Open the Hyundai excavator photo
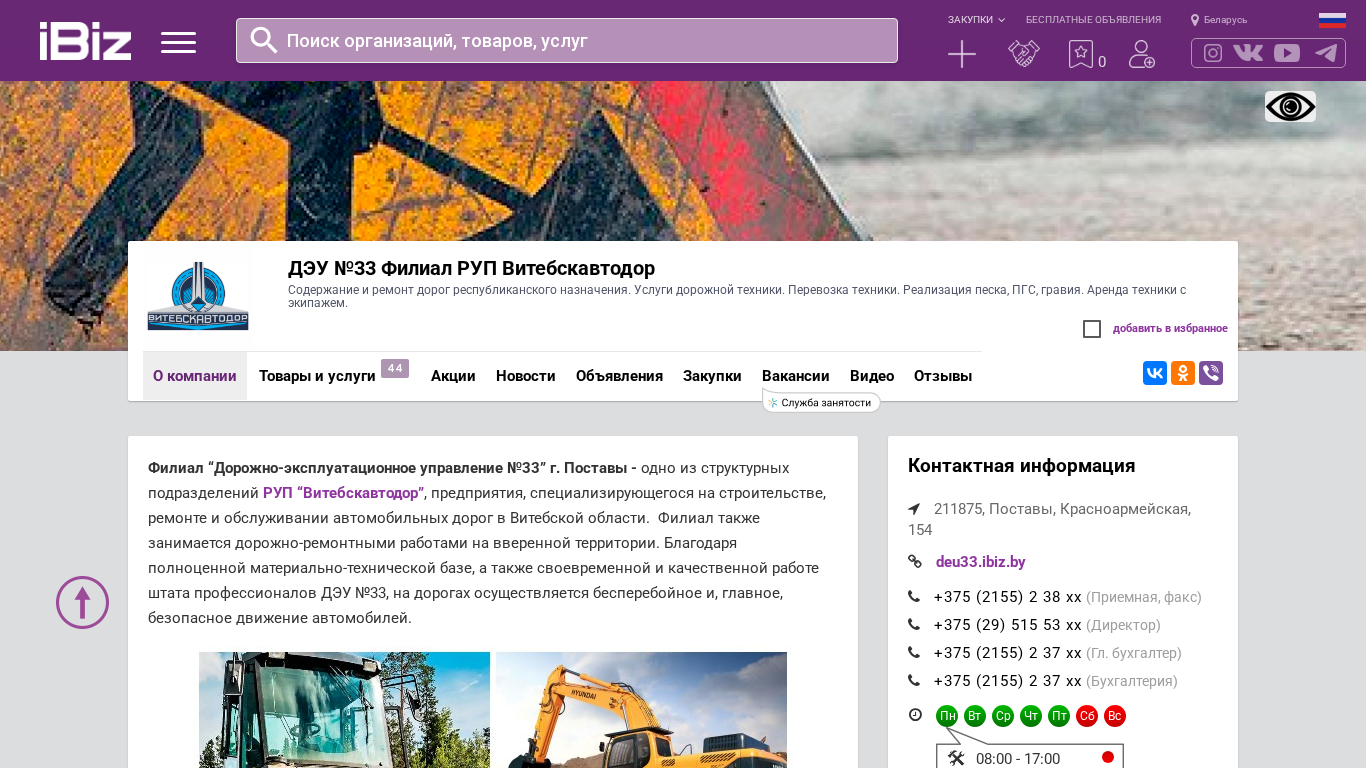Screen dimensions: 1366x768 pyautogui.click(x=641, y=710)
